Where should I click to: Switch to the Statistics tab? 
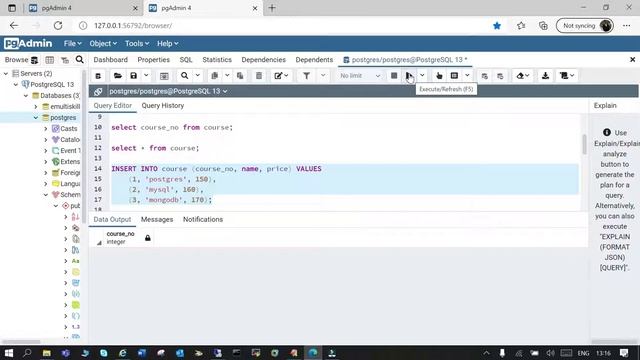(217, 60)
